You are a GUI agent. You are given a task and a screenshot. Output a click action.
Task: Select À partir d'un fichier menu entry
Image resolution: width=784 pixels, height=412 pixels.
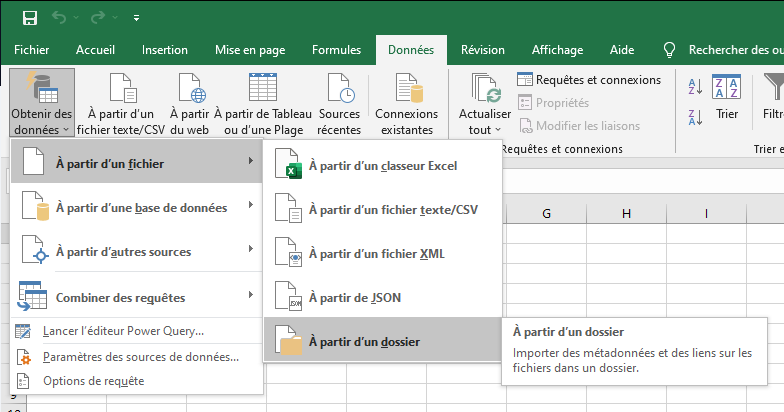click(136, 161)
